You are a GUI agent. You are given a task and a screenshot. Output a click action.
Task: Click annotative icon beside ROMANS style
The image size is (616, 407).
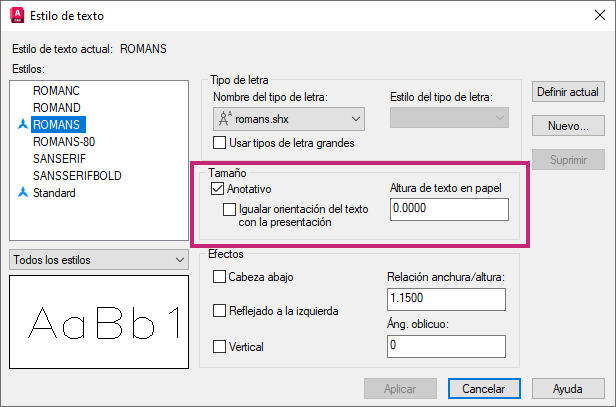(x=23, y=124)
